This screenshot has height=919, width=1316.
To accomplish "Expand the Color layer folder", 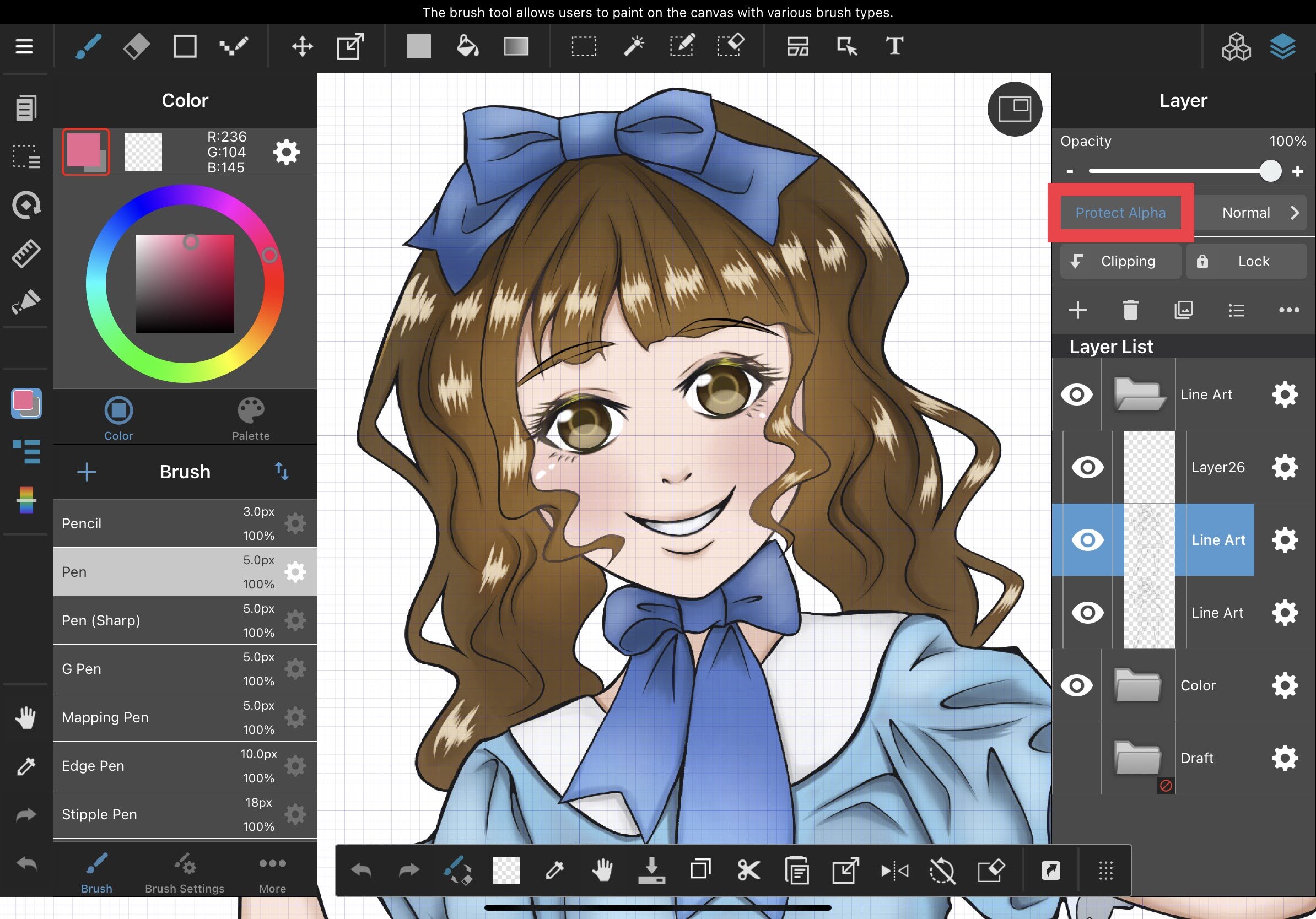I will coord(1137,685).
